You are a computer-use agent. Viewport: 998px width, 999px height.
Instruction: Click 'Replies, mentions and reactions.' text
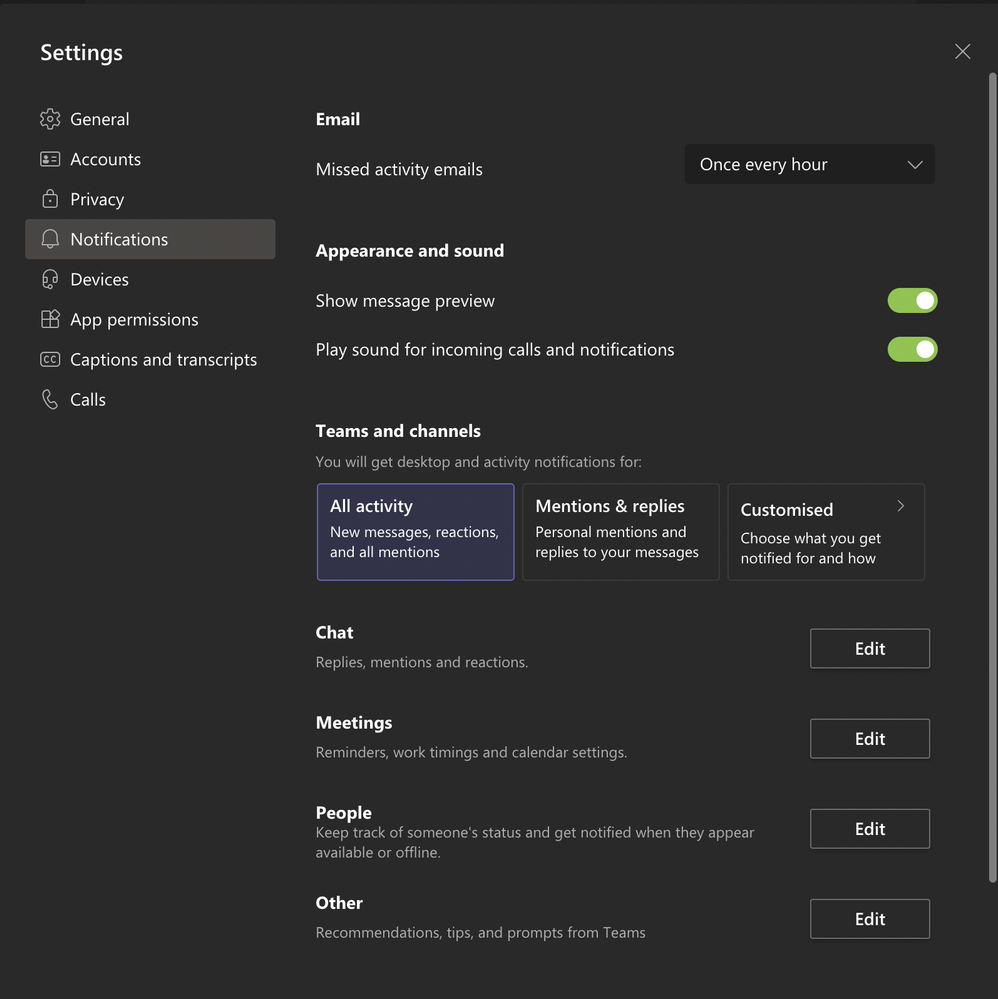click(422, 662)
